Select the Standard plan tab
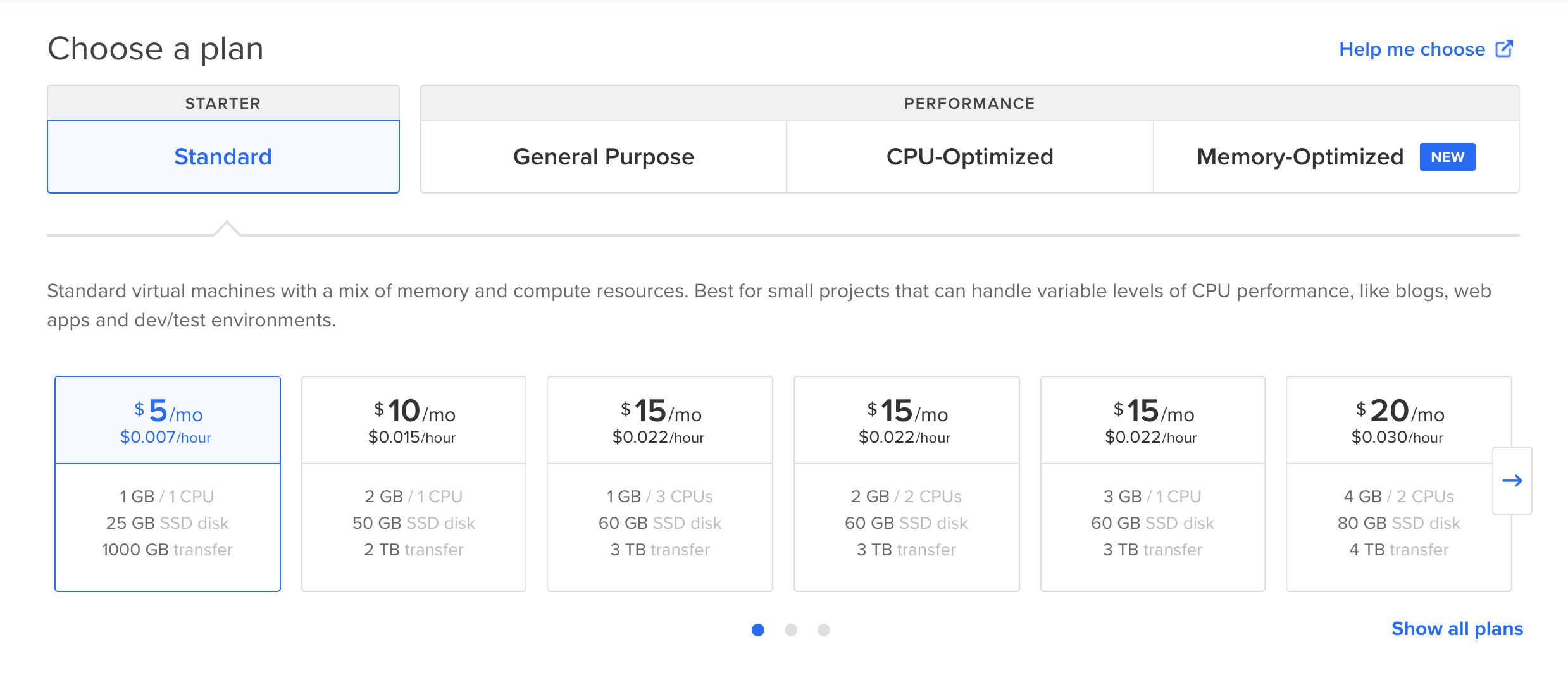1568x673 pixels. (223, 157)
